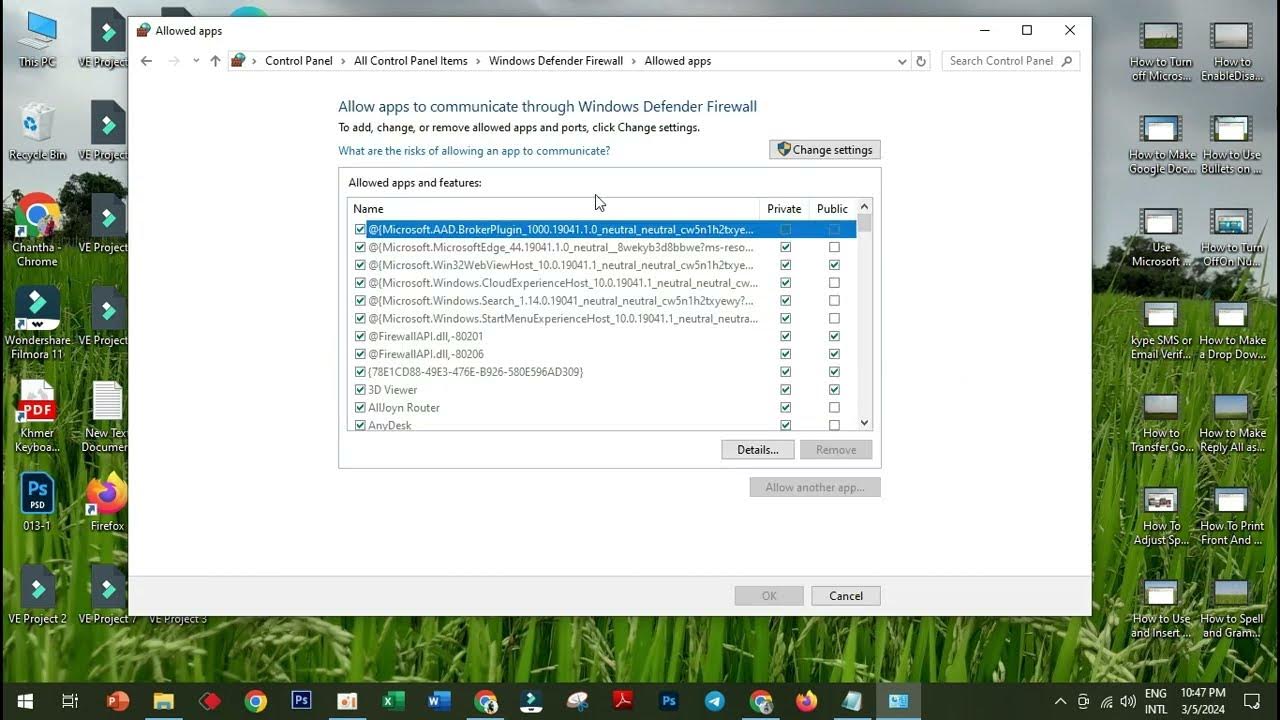
Task: Select VE Project 7 desktop icon
Action: 107,596
